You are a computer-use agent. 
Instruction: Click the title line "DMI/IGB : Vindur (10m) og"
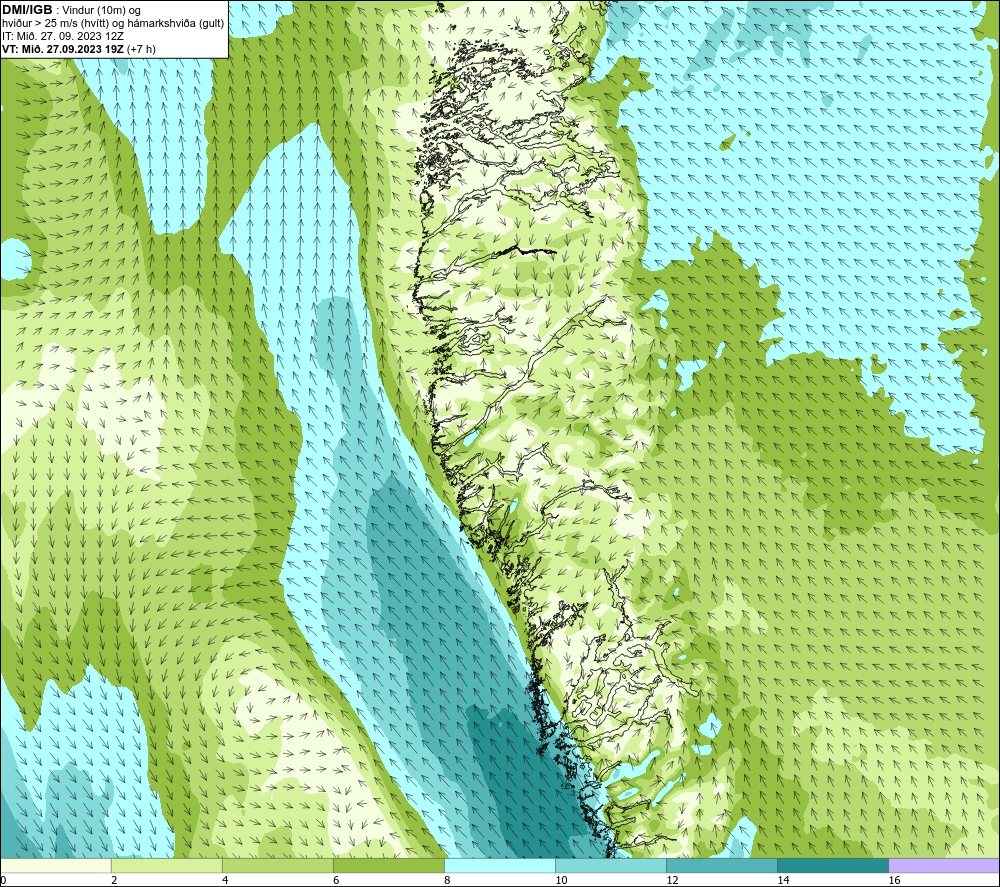pyautogui.click(x=71, y=10)
